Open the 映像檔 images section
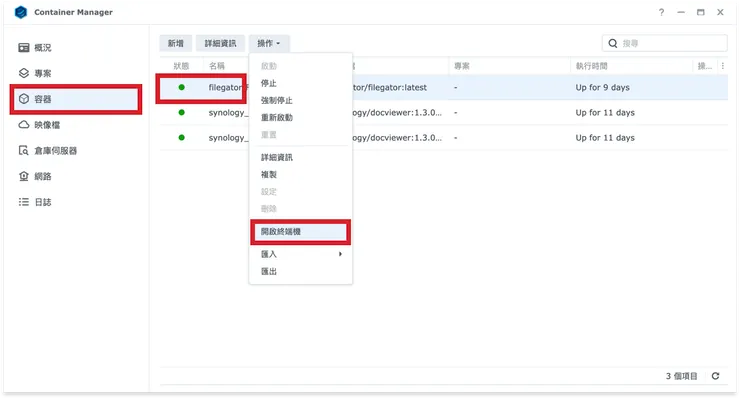 tap(76, 125)
